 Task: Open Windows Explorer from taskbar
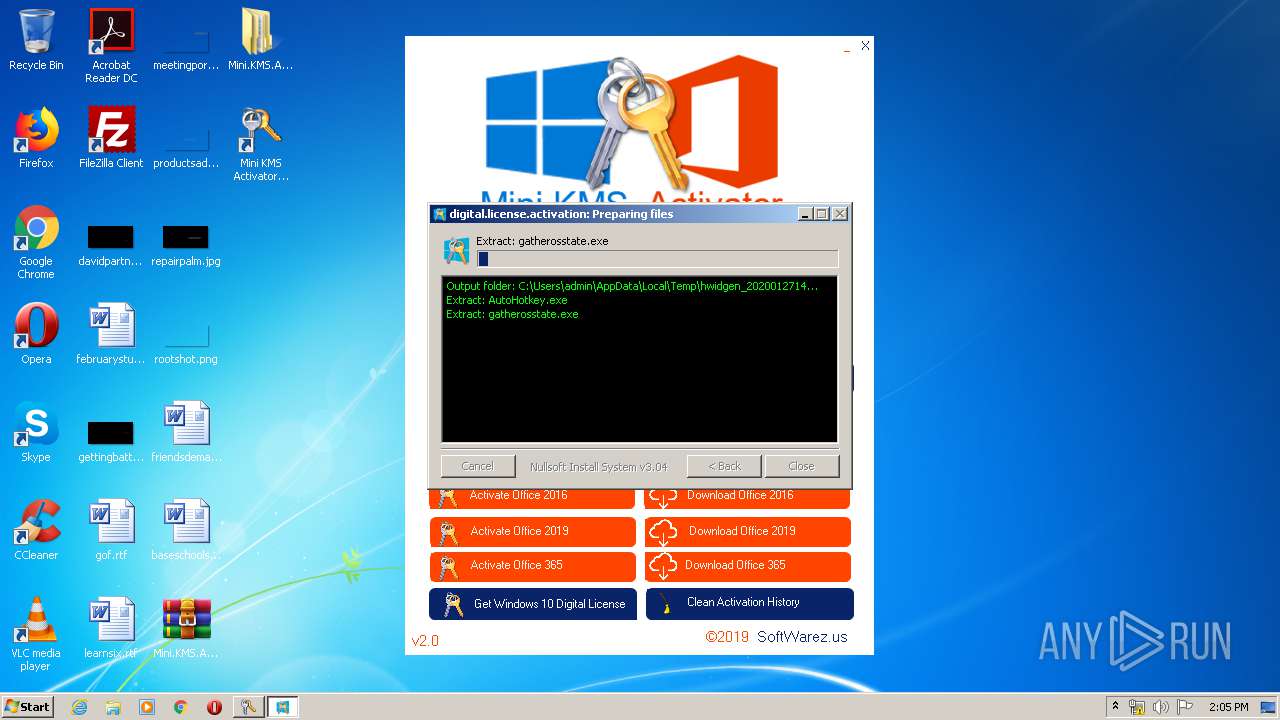[113, 707]
